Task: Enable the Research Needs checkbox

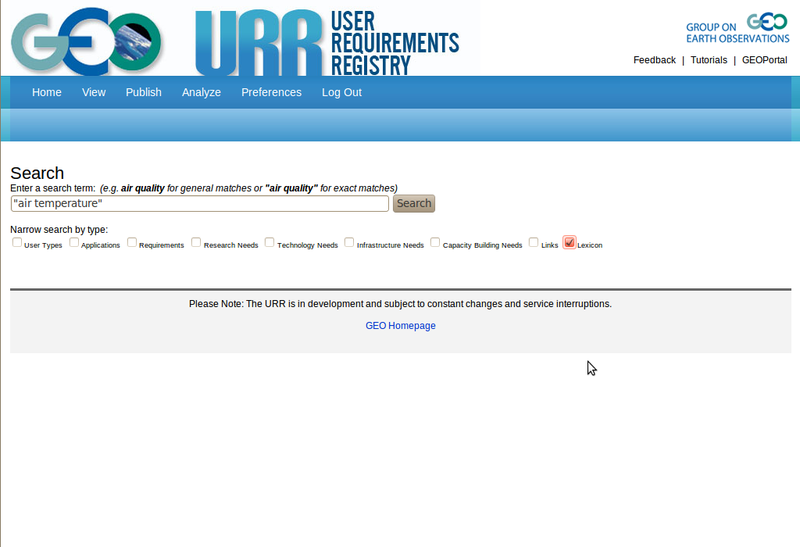Action: pyautogui.click(x=197, y=242)
